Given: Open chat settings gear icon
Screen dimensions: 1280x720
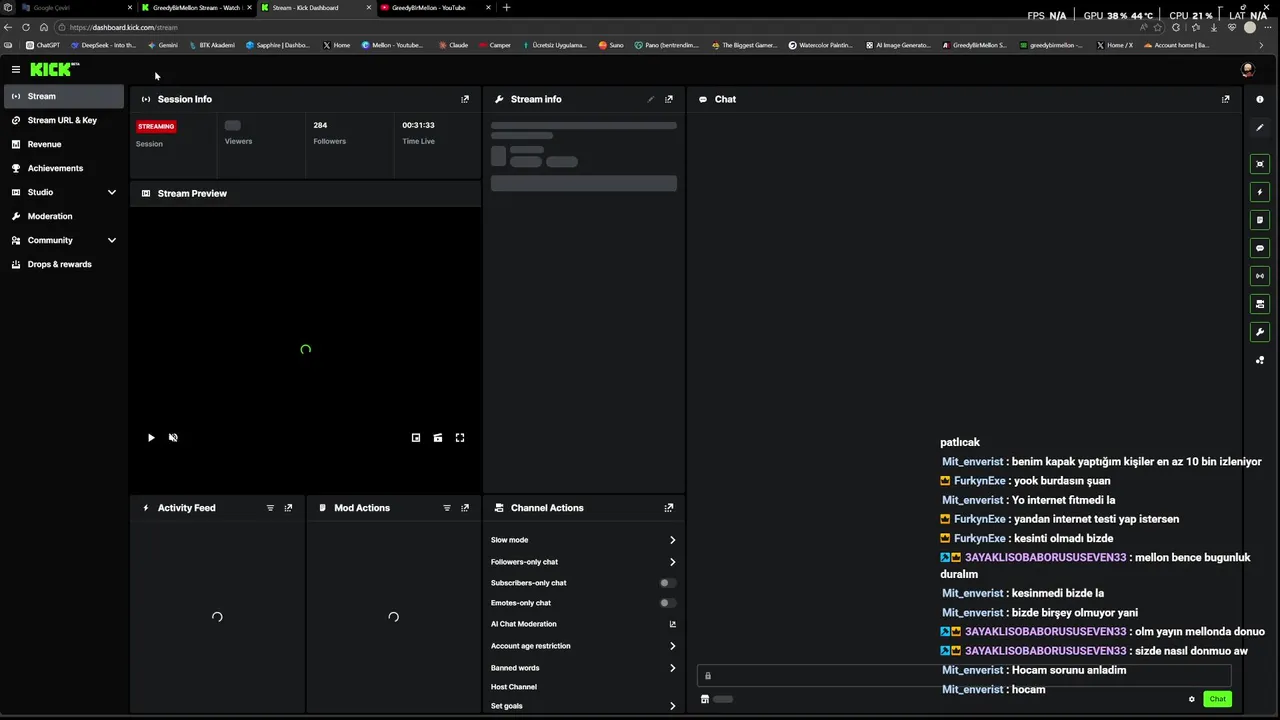Looking at the screenshot, I should tap(1191, 699).
